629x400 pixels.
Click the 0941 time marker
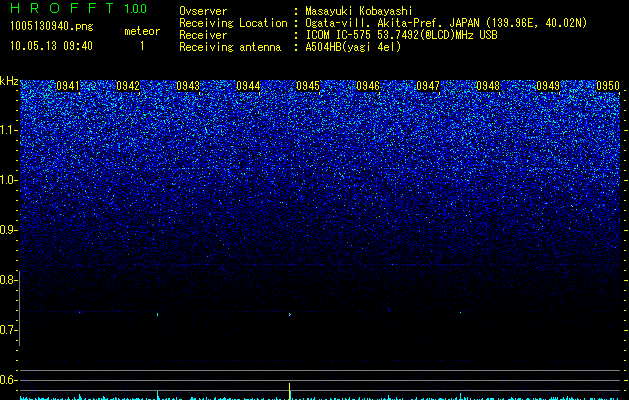click(x=68, y=86)
